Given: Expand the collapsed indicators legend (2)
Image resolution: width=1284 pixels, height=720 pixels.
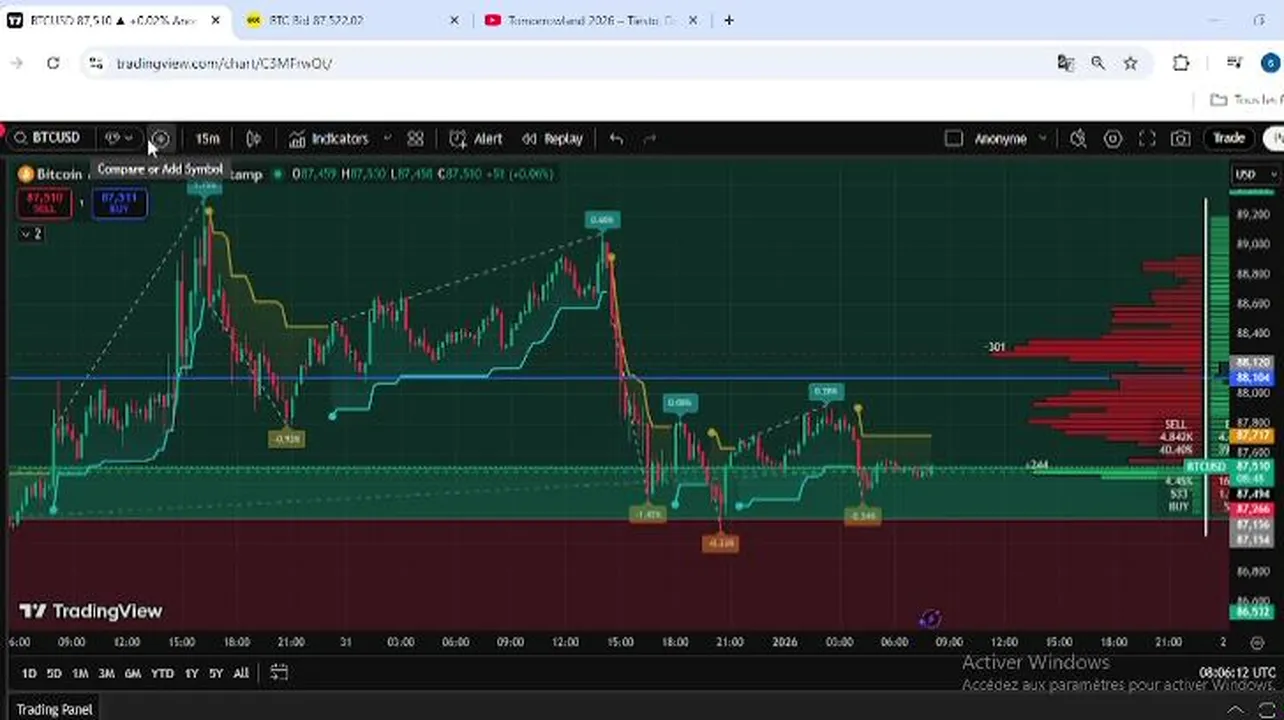Looking at the screenshot, I should [31, 234].
